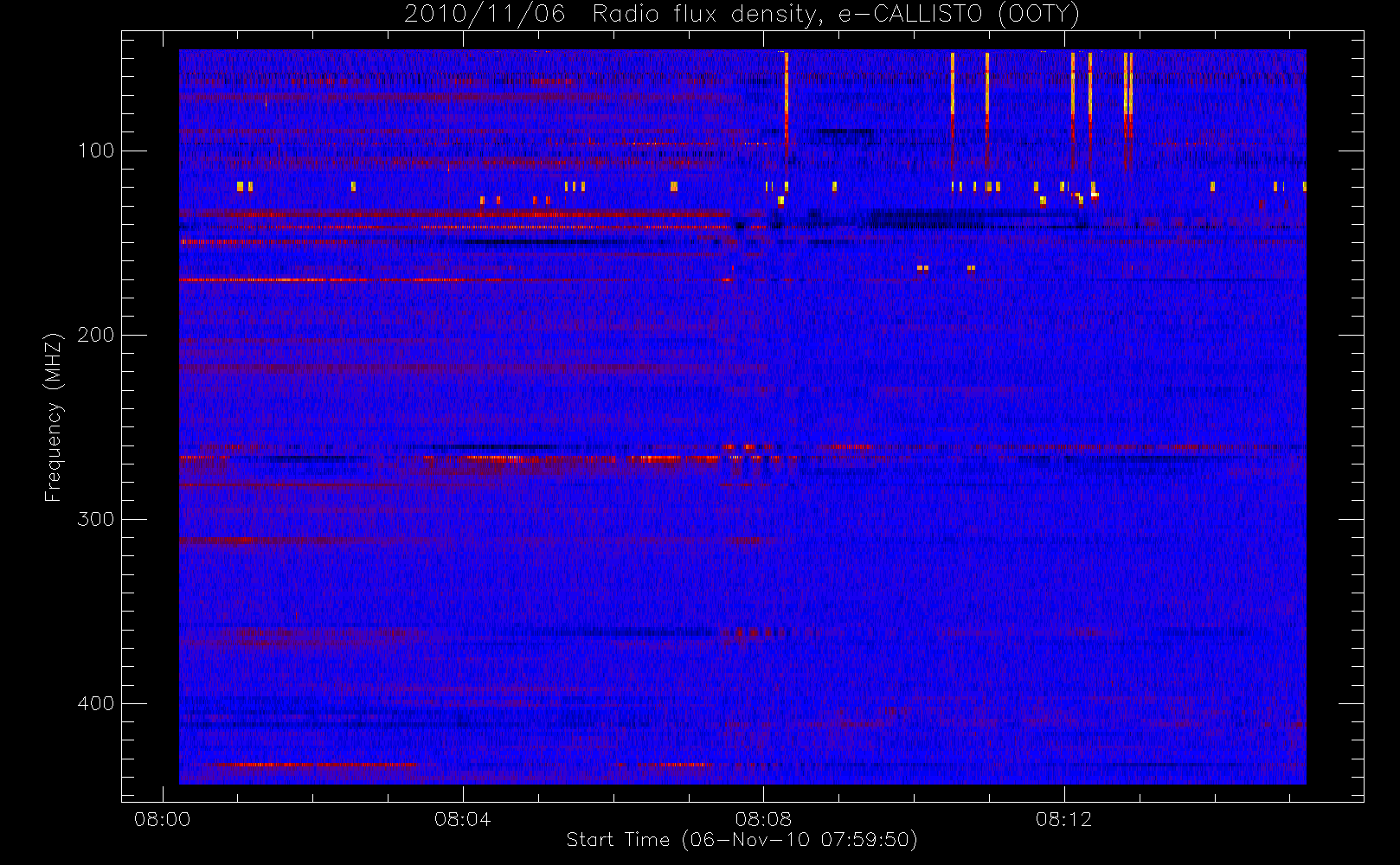Click the '300' frequency tick label
The width and height of the screenshot is (1400, 865).
tap(96, 519)
